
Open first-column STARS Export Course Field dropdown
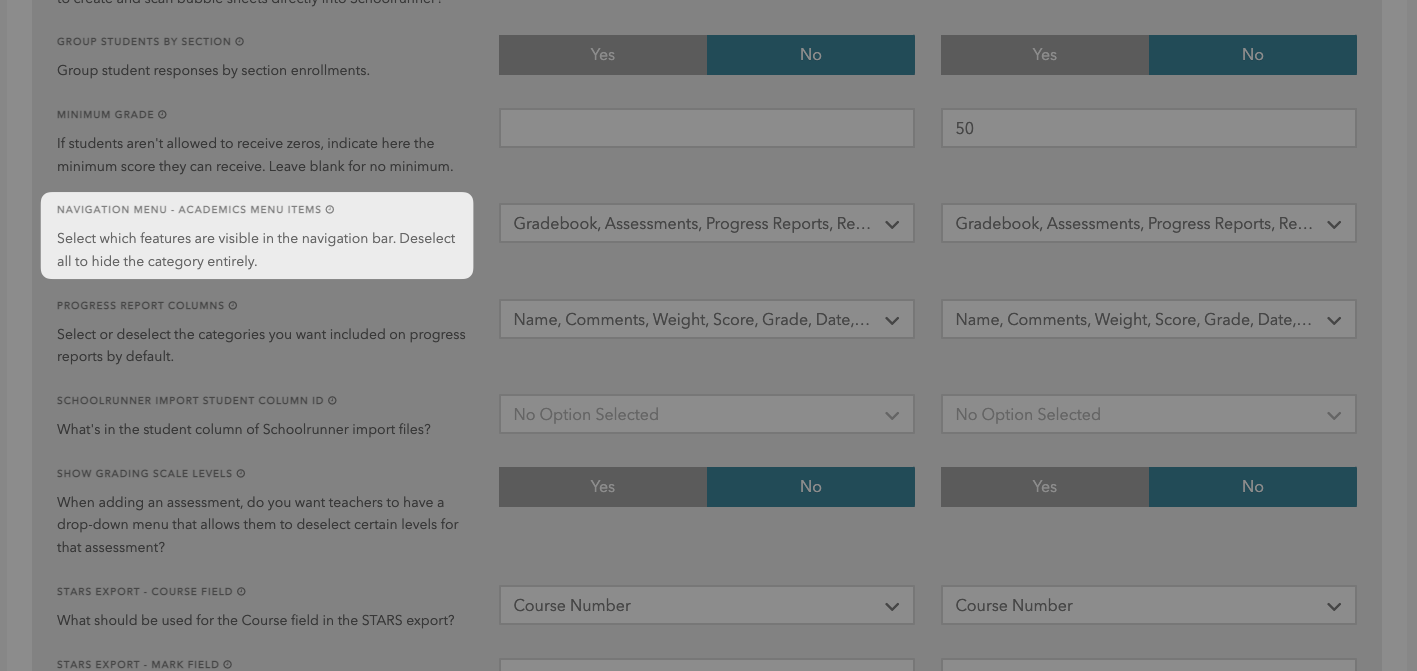706,606
